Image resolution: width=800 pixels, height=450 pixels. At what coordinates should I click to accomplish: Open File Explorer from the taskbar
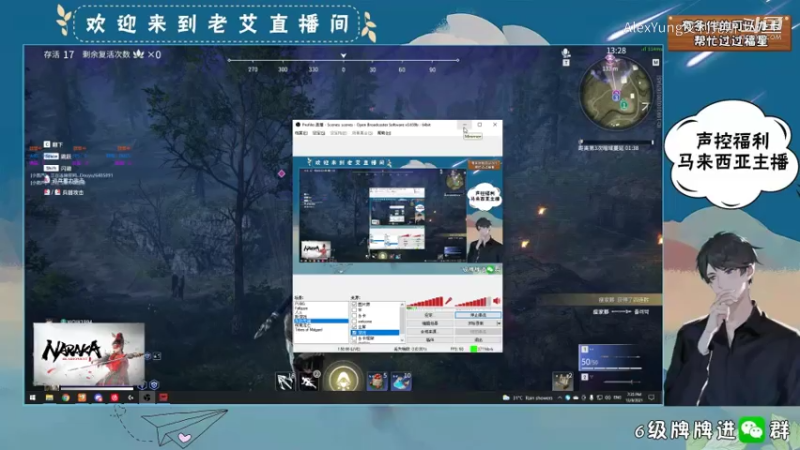(49, 397)
